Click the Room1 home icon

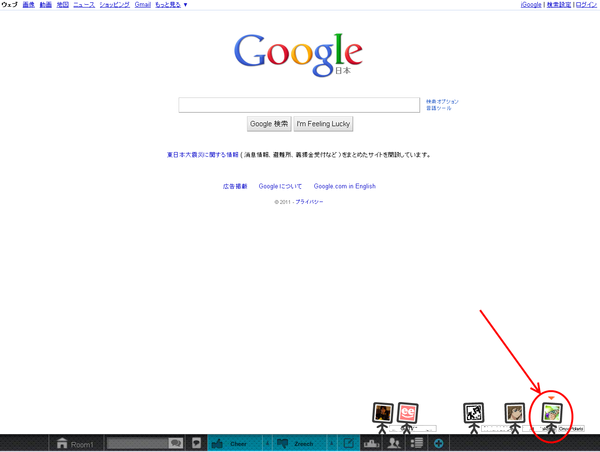click(62, 443)
